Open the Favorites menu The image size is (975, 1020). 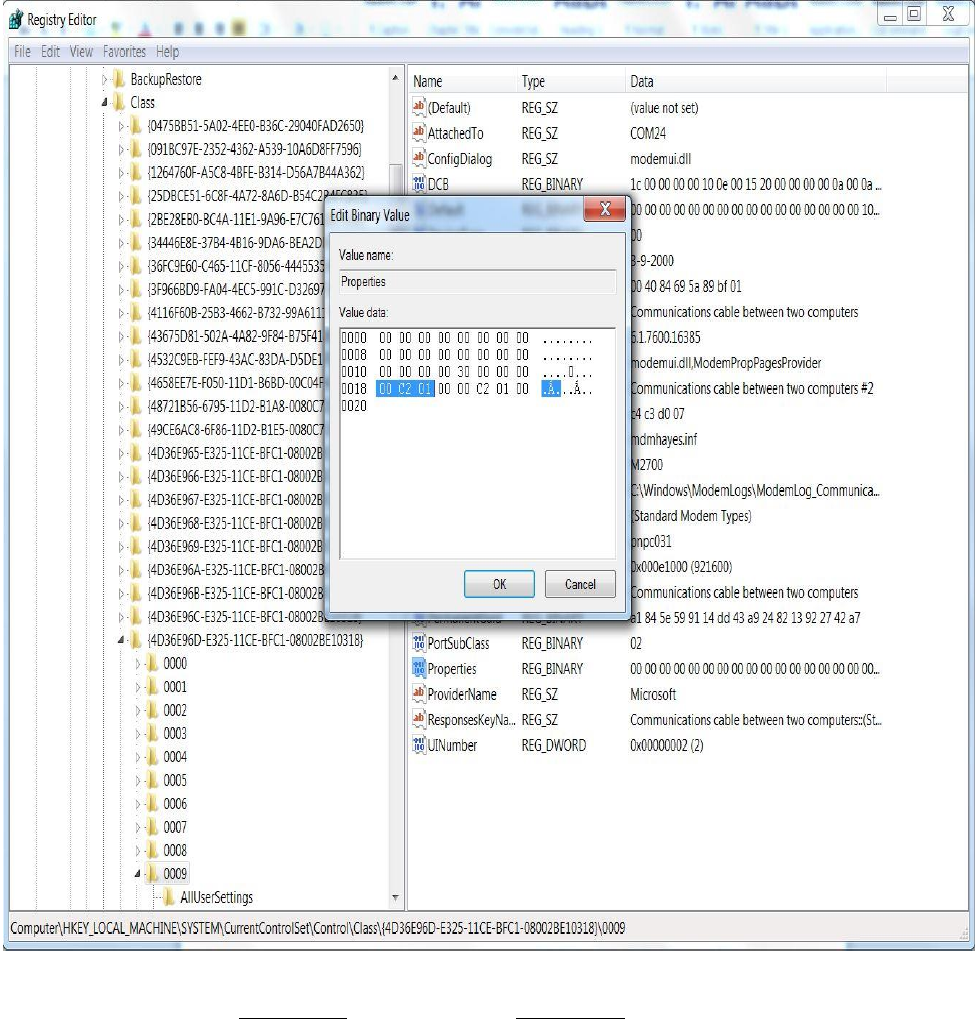point(124,51)
